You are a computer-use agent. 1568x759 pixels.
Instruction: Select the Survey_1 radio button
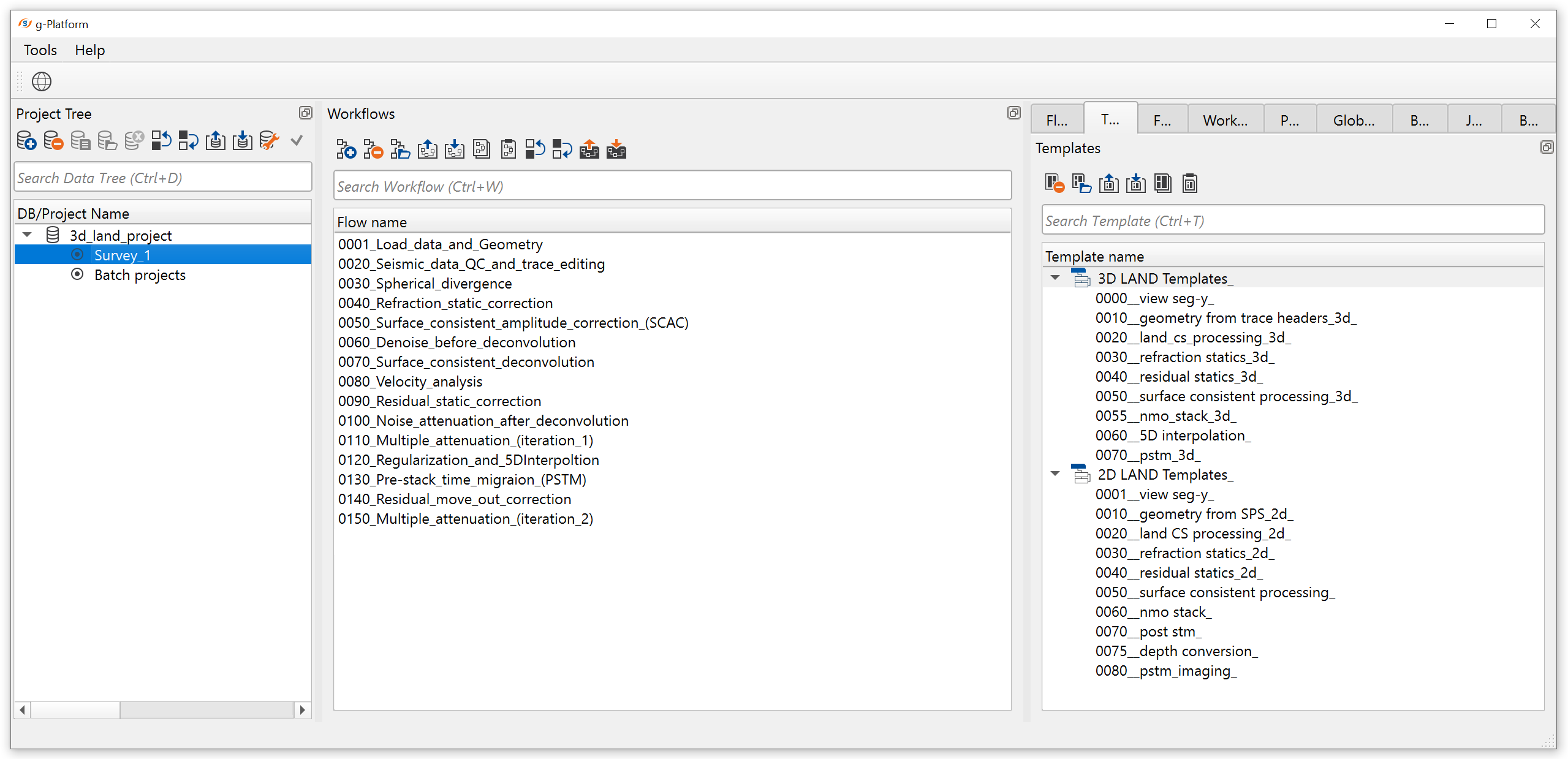[77, 255]
